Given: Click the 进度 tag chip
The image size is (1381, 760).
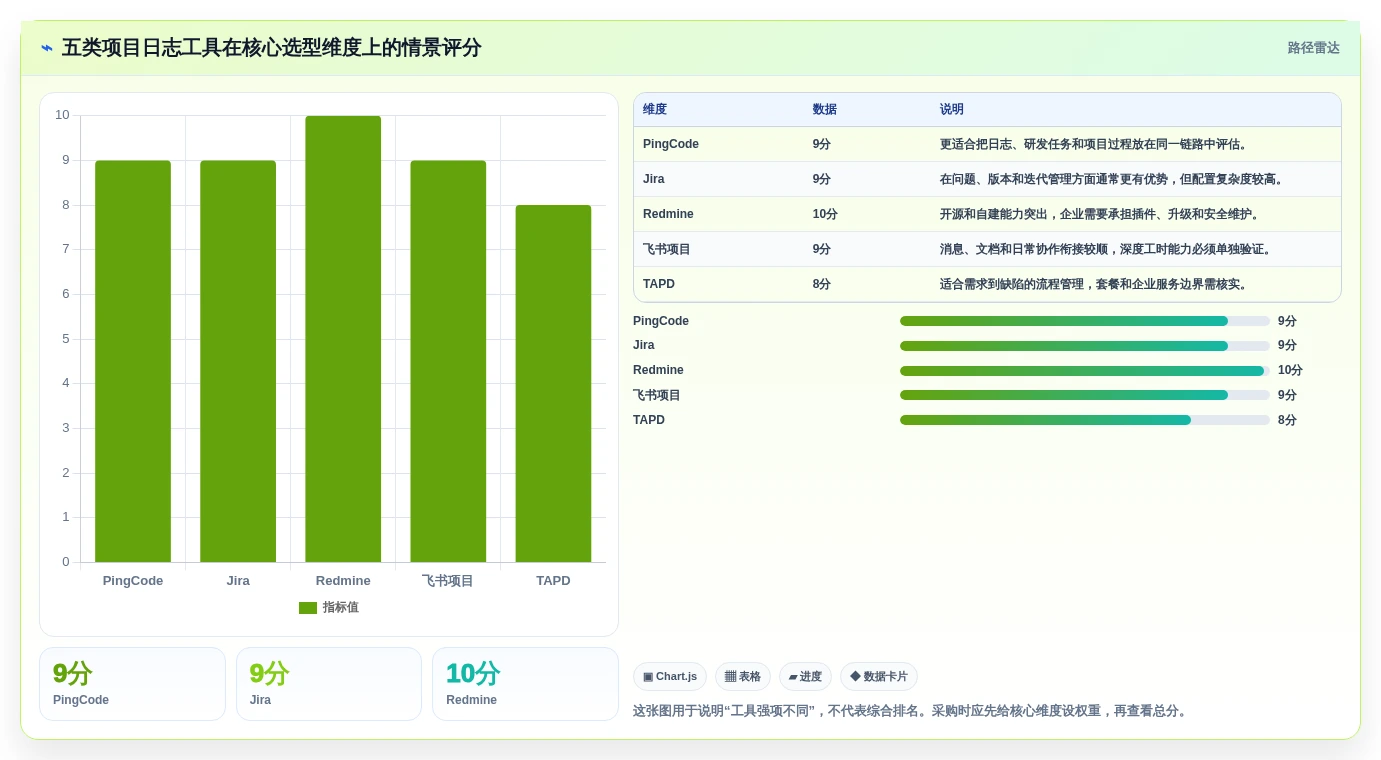Looking at the screenshot, I should point(805,677).
